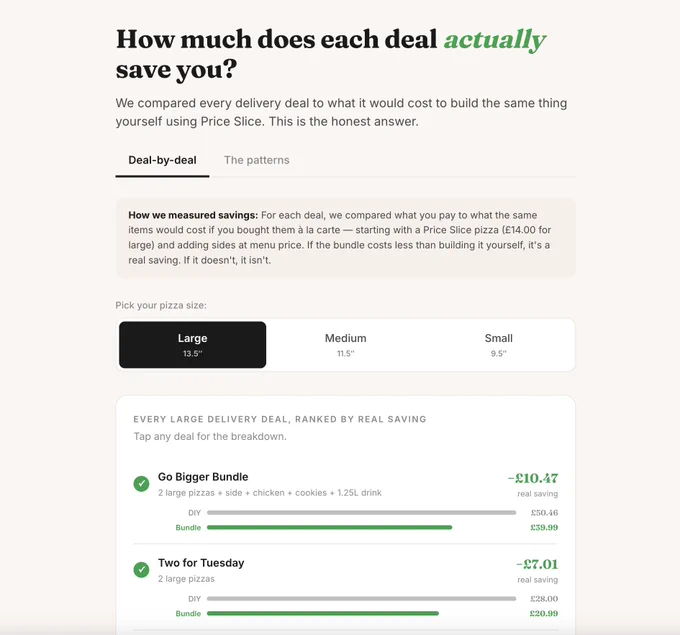Click the grey DIY bar for Two for Tuesday
680x635 pixels.
[x=362, y=599]
